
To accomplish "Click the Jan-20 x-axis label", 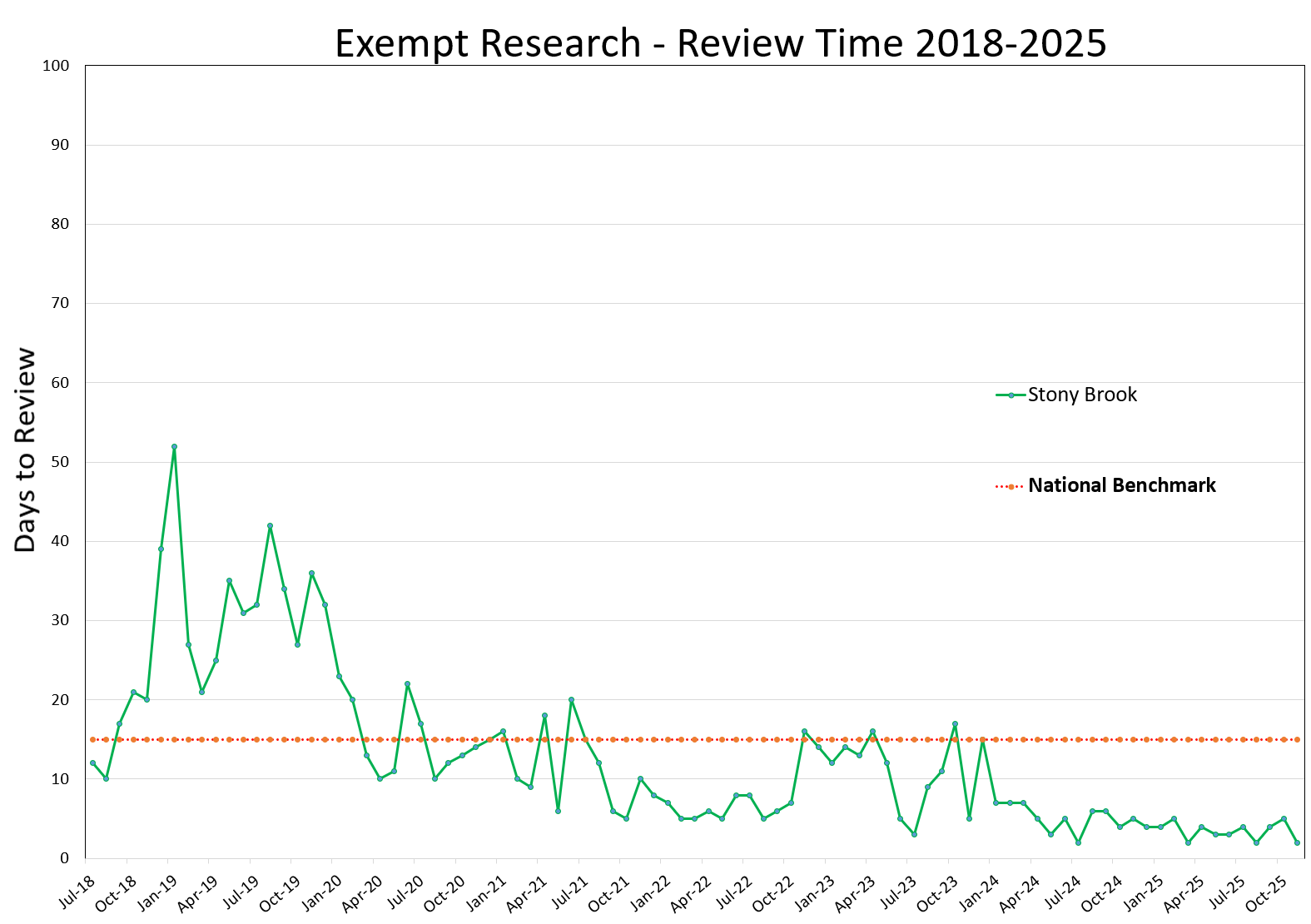I will click(323, 892).
